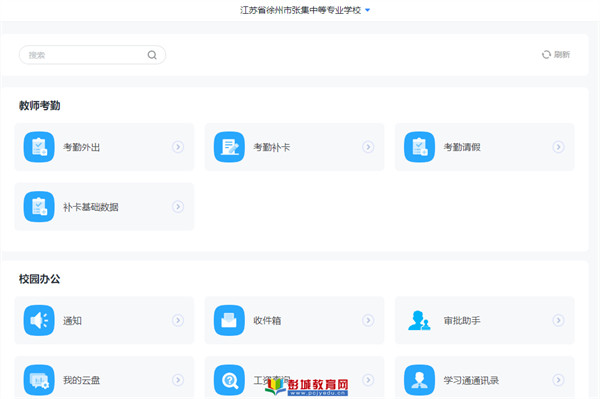Click the 工资查询 magnifier icon
Image resolution: width=600 pixels, height=399 pixels.
pyautogui.click(x=229, y=380)
